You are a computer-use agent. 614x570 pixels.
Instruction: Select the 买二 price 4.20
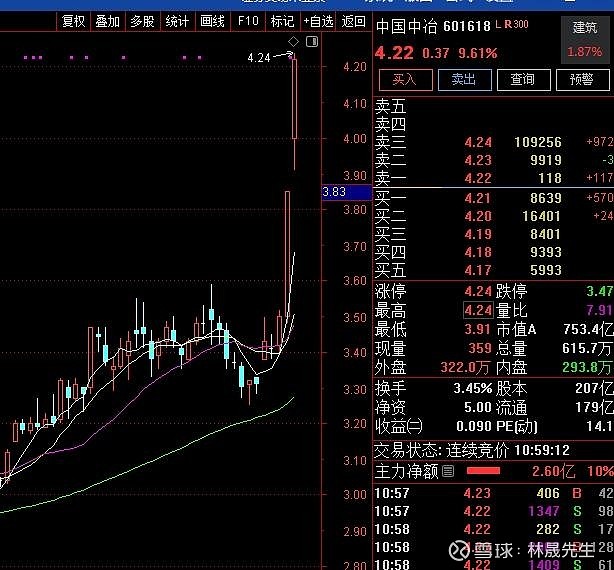[x=478, y=216]
